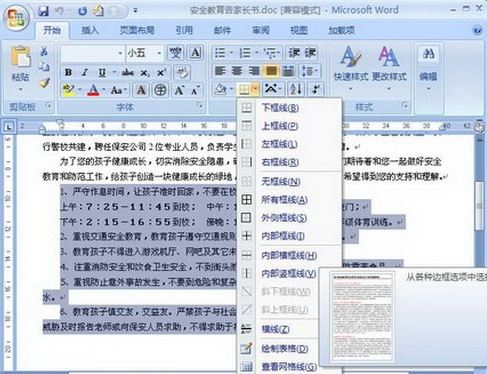
Task: Click the Sort A-Z icon
Action: pyautogui.click(x=296, y=89)
